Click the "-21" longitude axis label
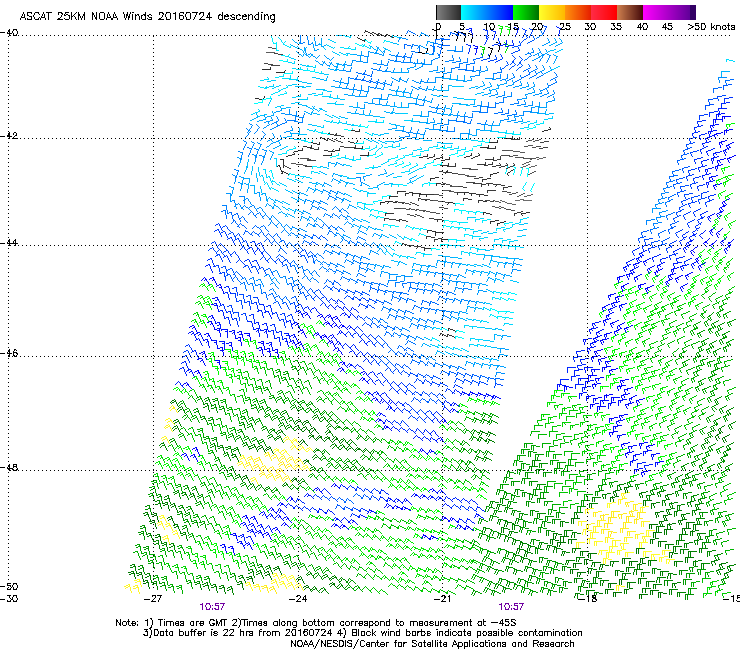The height and width of the screenshot is (650, 740). 442,599
